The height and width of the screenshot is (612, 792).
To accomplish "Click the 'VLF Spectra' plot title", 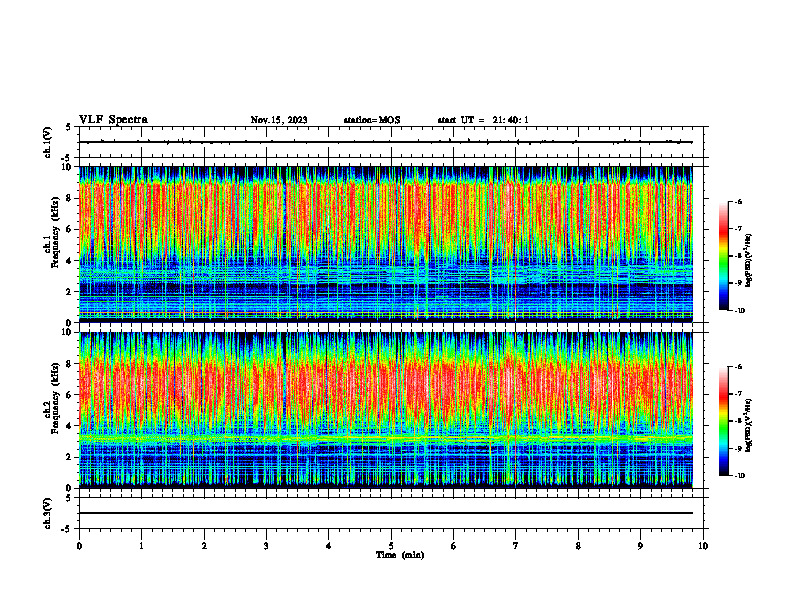I will pos(113,120).
